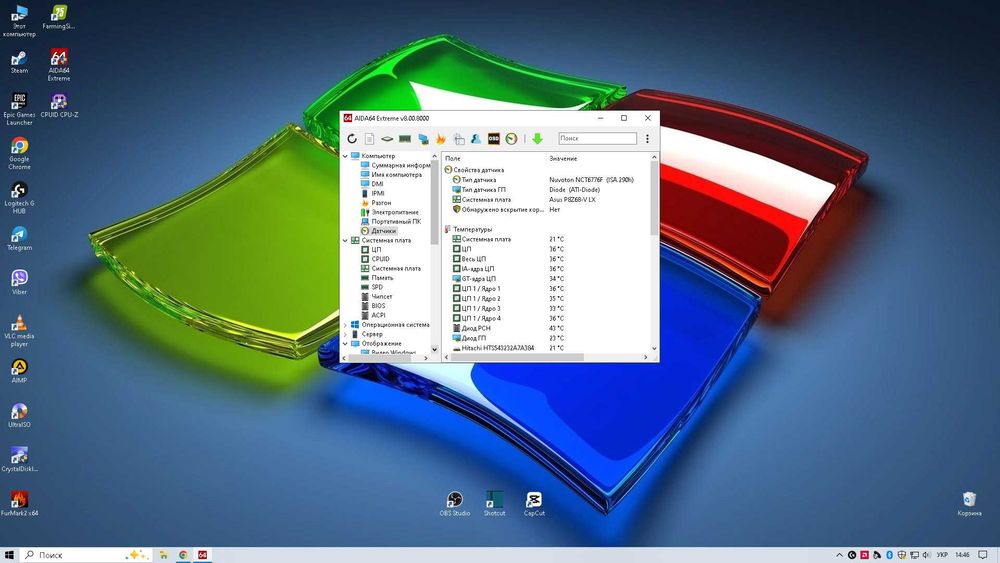Click right pane scroll down arrow
The width and height of the screenshot is (1000, 563).
click(654, 349)
